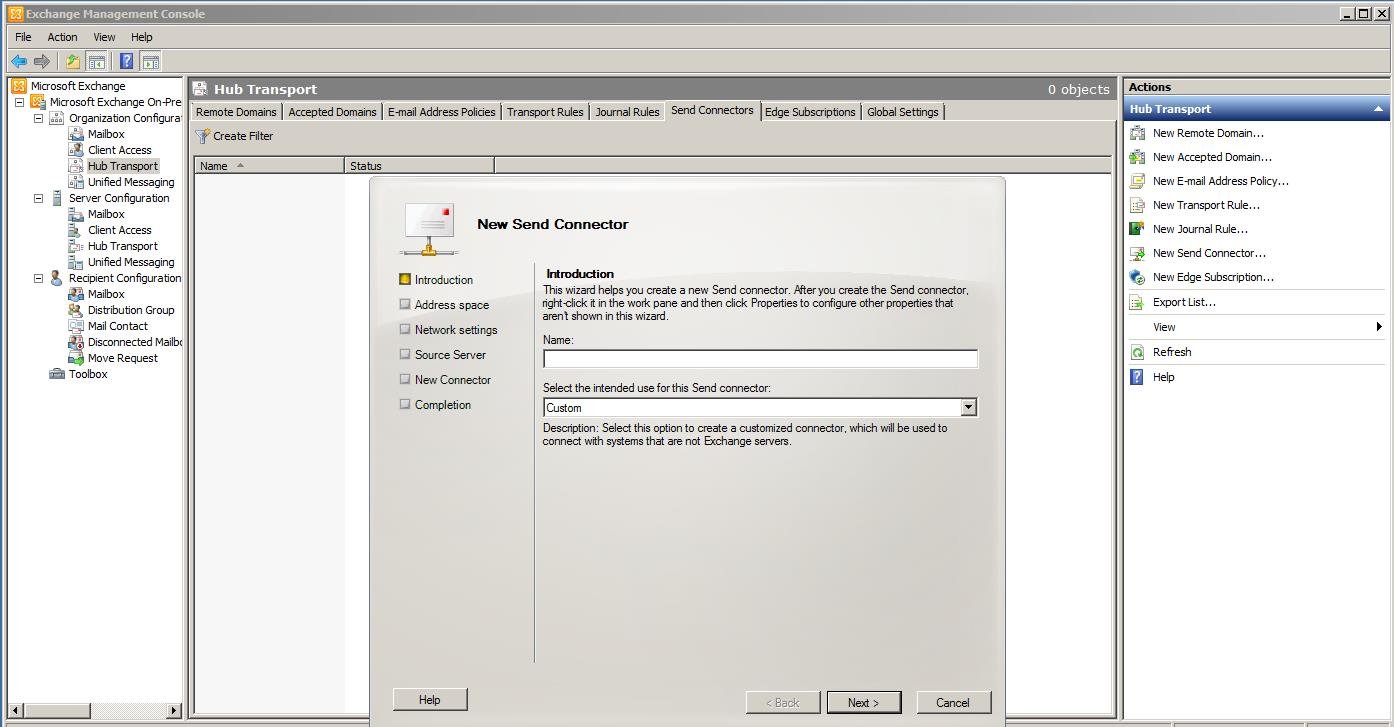Click the New Send Connector icon
This screenshot has height=727, width=1394.
click(x=1137, y=253)
